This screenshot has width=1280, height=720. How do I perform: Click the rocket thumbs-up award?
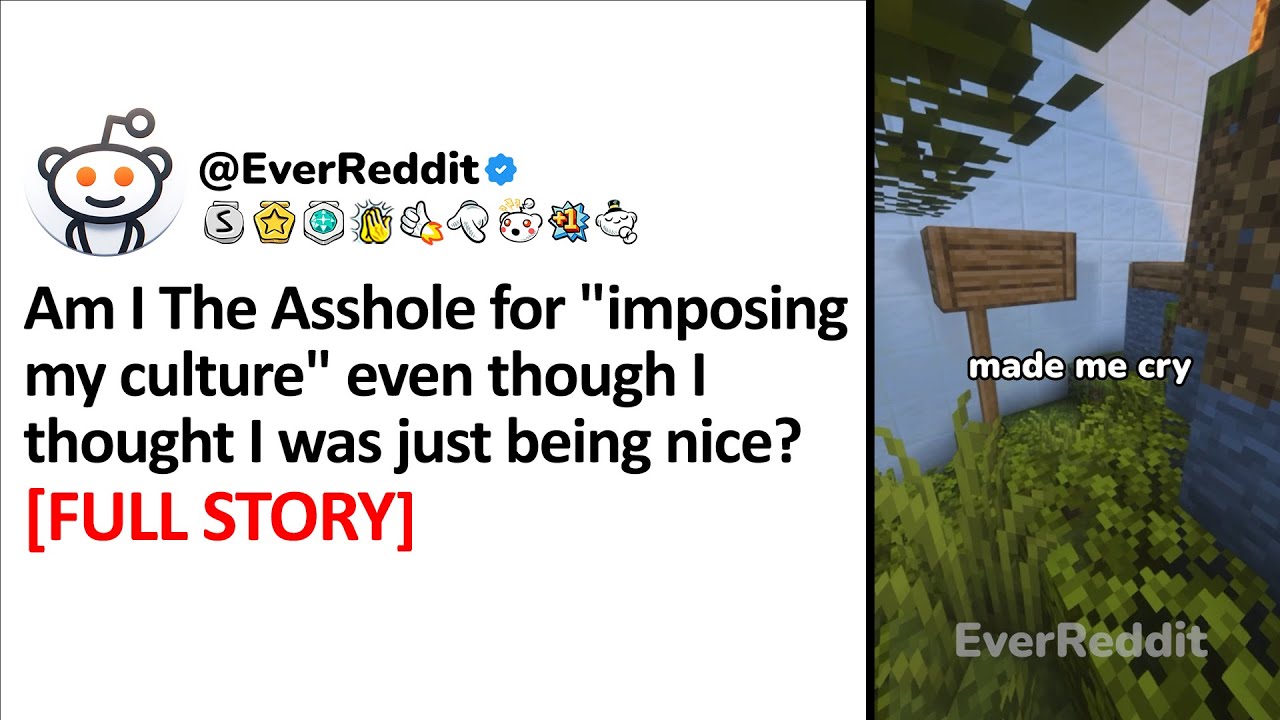pos(422,224)
